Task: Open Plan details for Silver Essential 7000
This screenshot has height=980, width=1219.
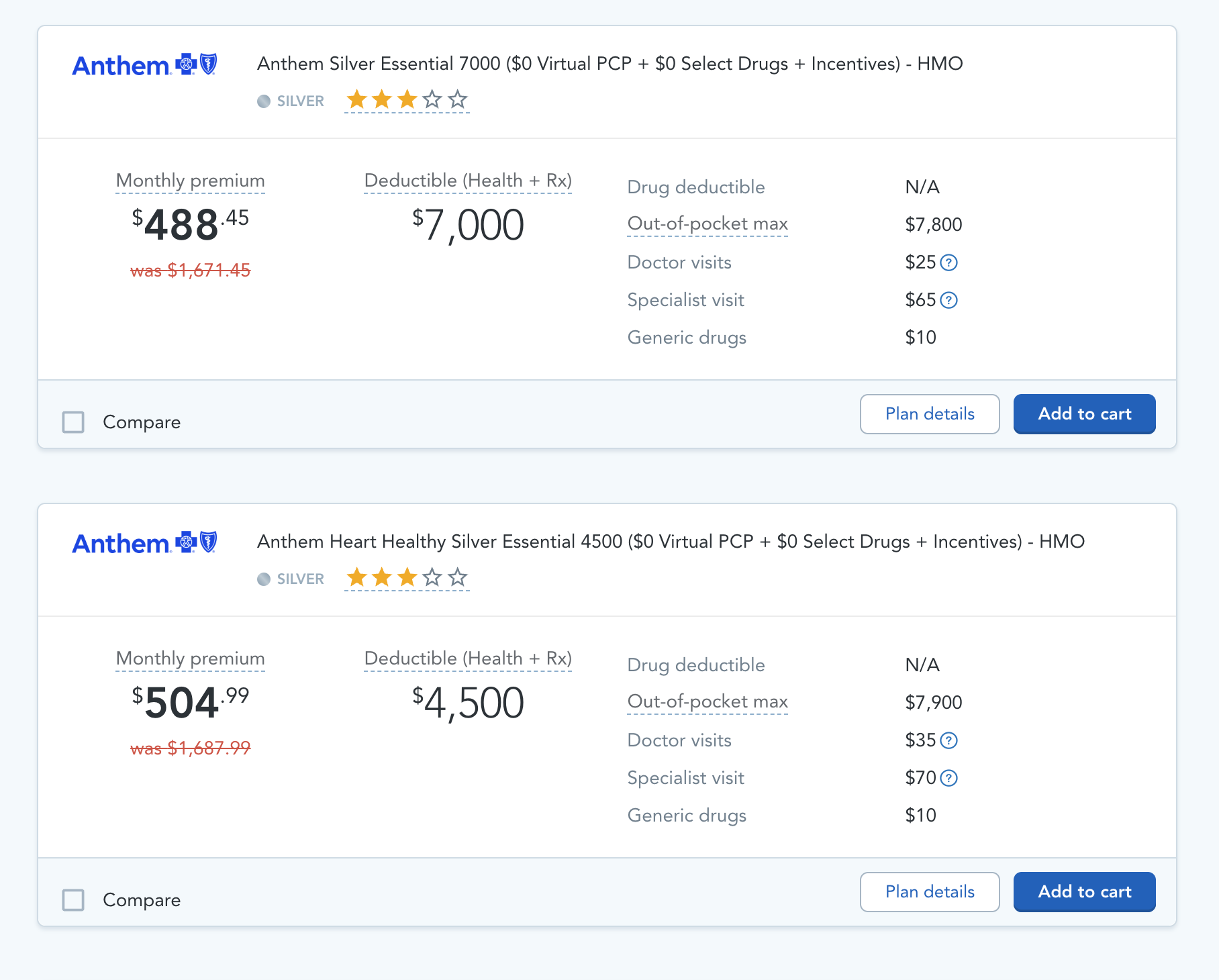Action: 929,414
